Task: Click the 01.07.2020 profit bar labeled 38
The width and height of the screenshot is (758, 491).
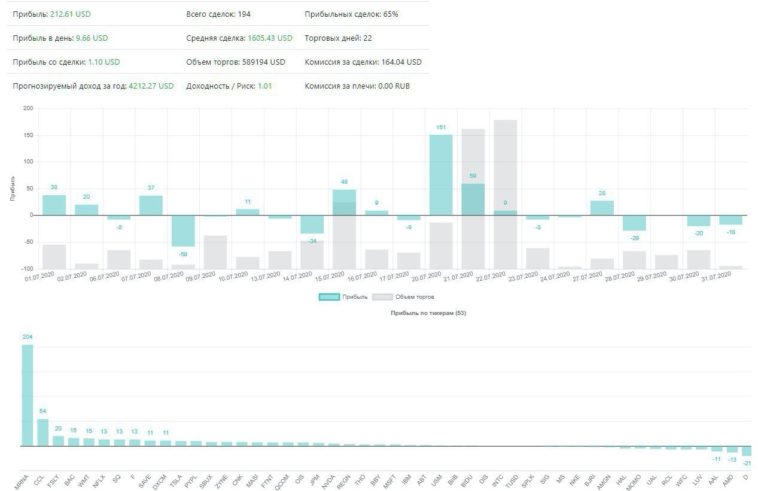Action: click(54, 204)
